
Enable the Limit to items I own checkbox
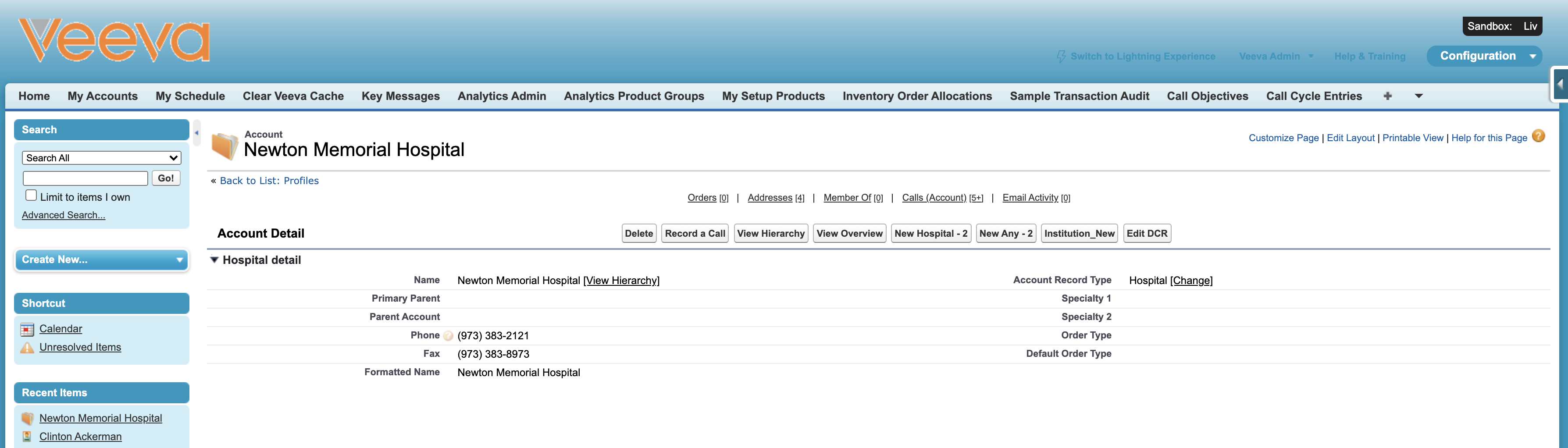31,195
